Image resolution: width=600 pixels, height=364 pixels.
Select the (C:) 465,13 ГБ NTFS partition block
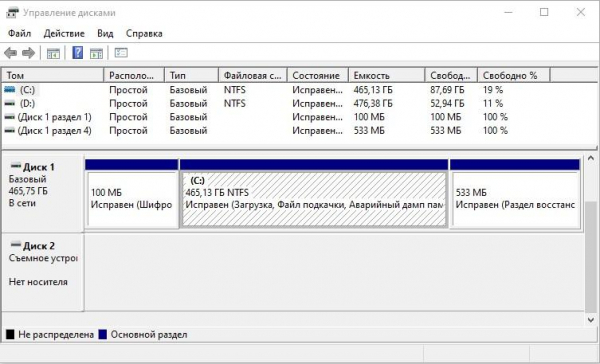pos(314,199)
